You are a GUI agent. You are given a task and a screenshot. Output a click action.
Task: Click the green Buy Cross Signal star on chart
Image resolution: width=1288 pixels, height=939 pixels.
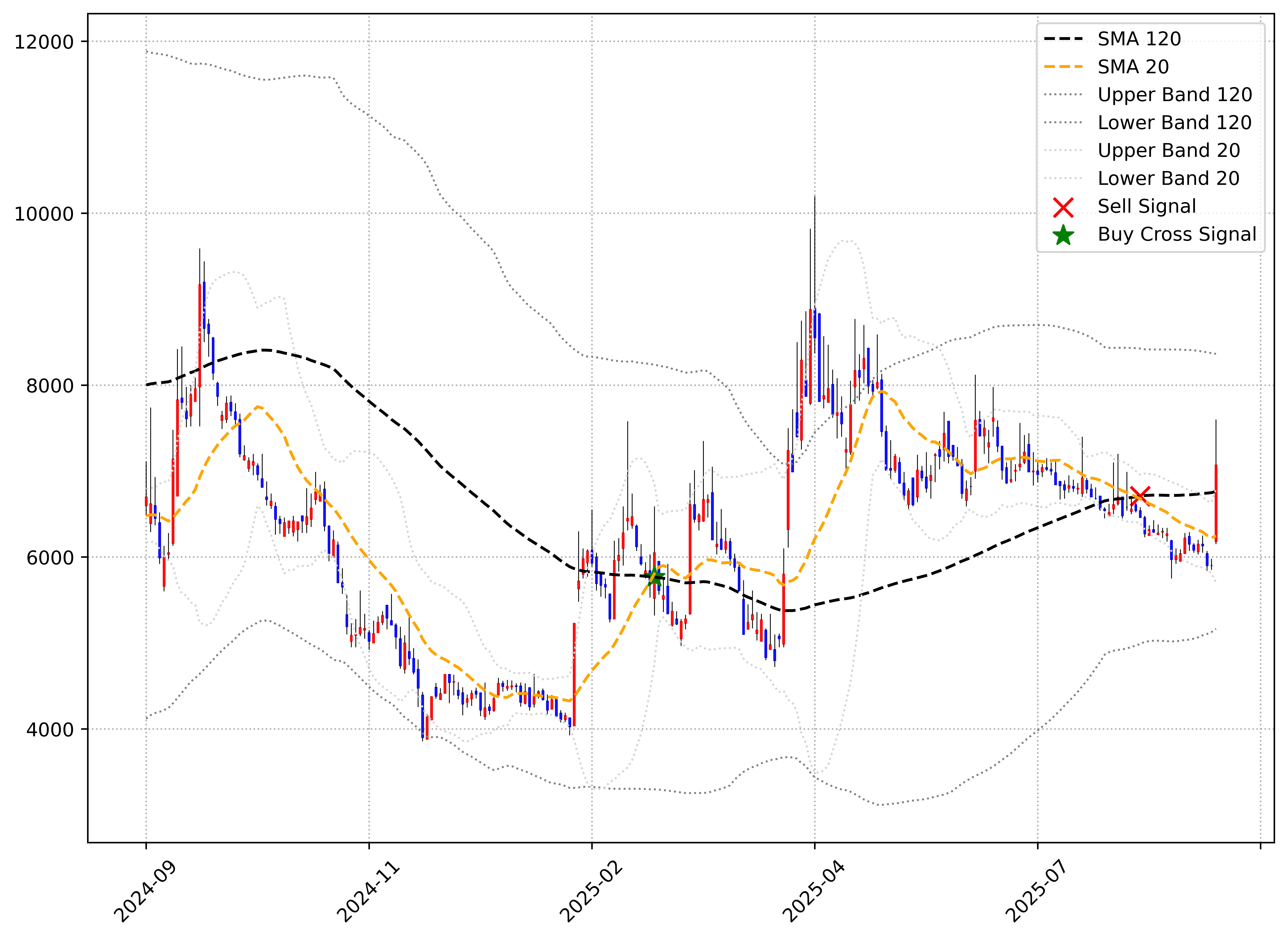pos(654,576)
